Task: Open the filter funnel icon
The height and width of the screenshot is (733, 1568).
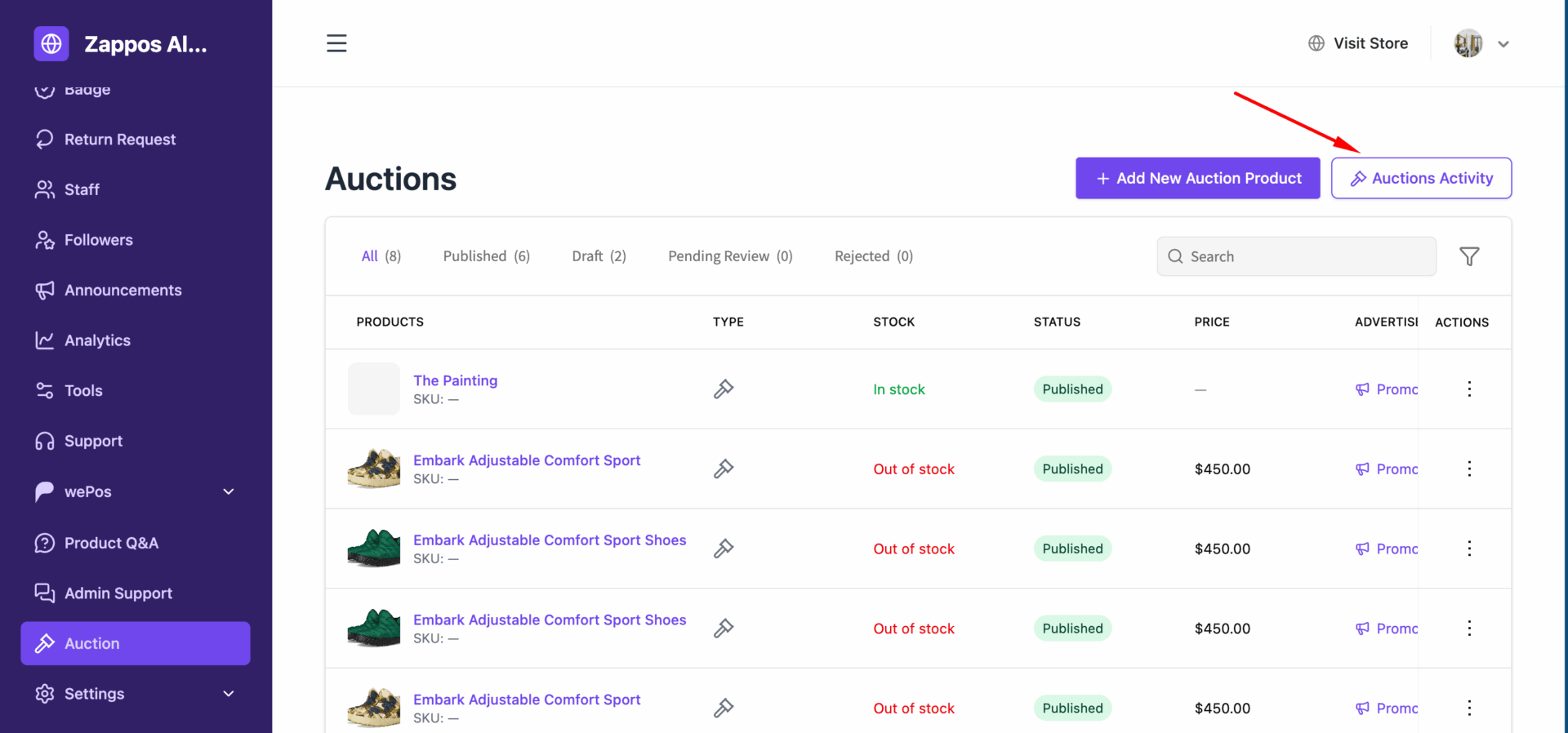Action: pyautogui.click(x=1469, y=256)
